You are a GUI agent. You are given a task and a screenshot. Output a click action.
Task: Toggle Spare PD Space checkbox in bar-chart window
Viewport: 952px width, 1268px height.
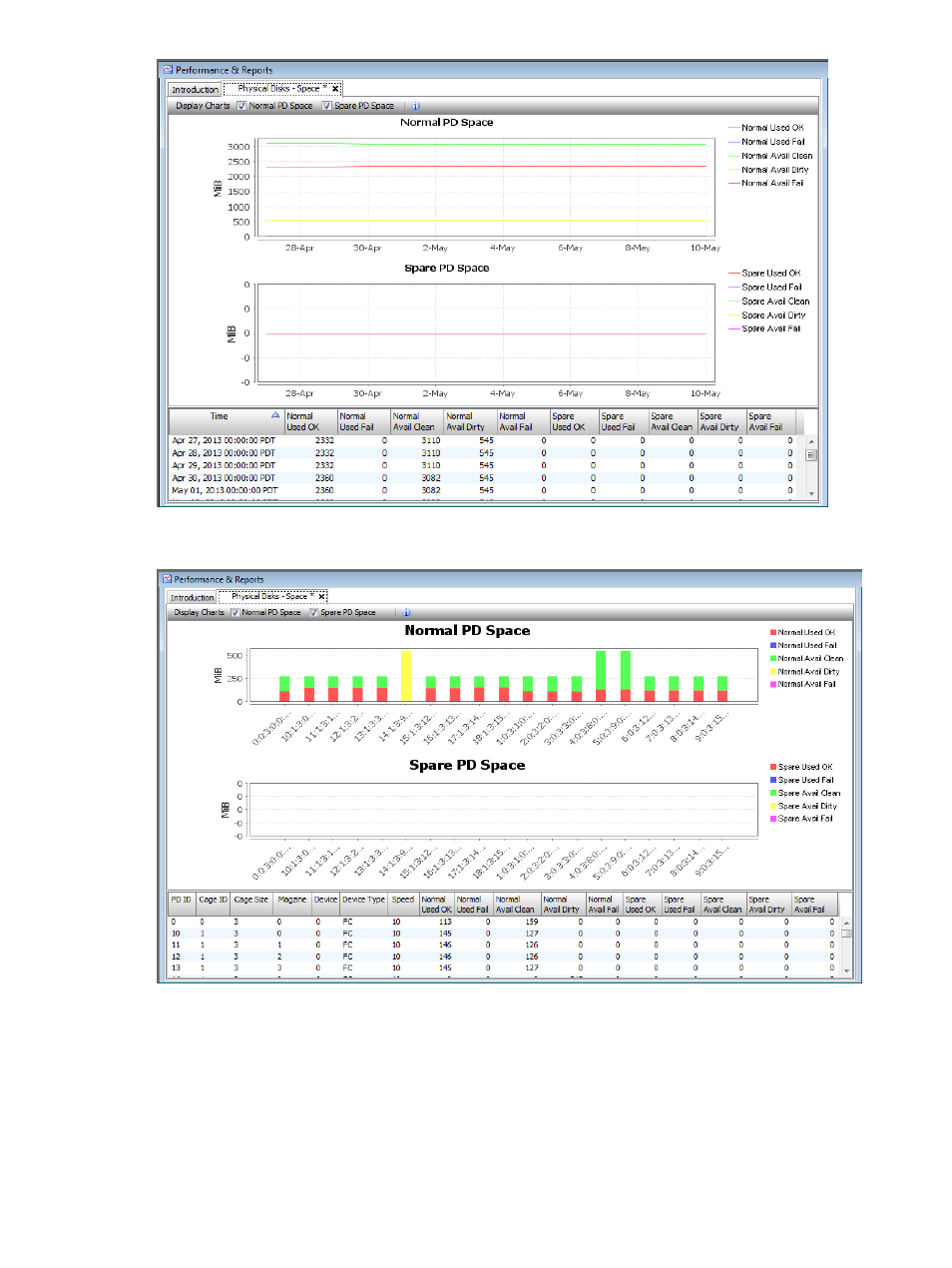point(313,613)
